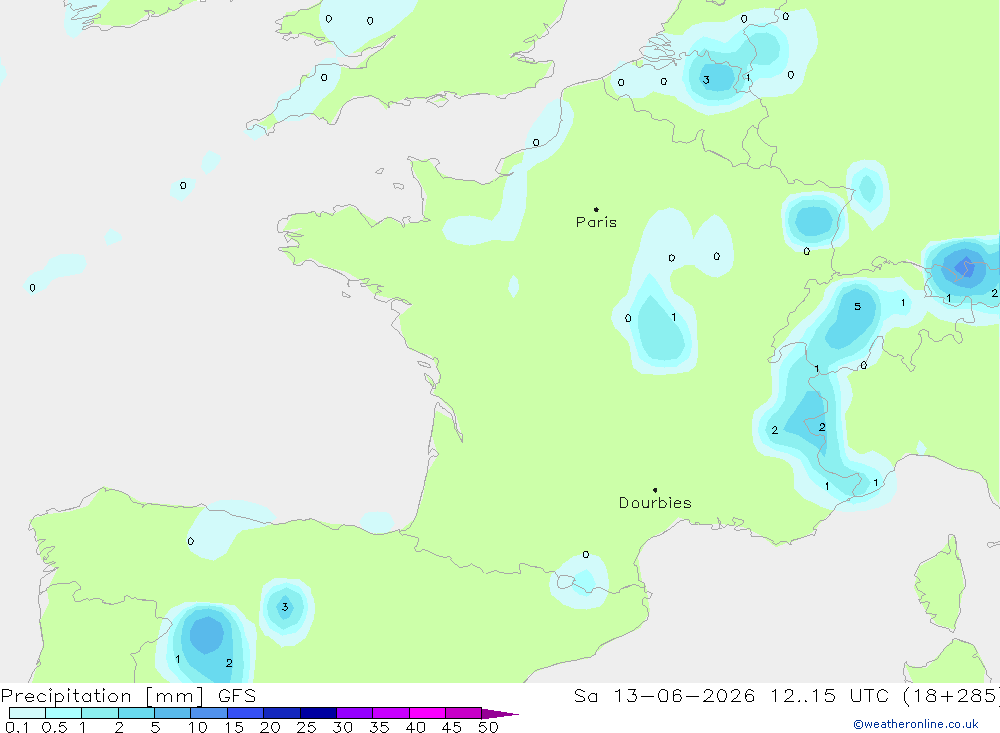1000x733 pixels.
Task: Click the '0' value on the Normandy coast
Action: pyautogui.click(x=536, y=142)
